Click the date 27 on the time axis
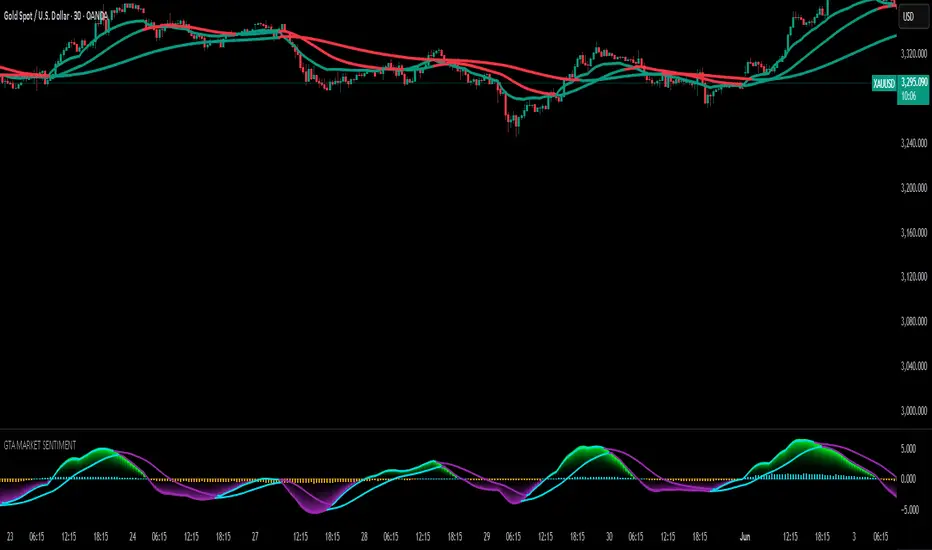The width and height of the screenshot is (932, 550). pos(255,537)
